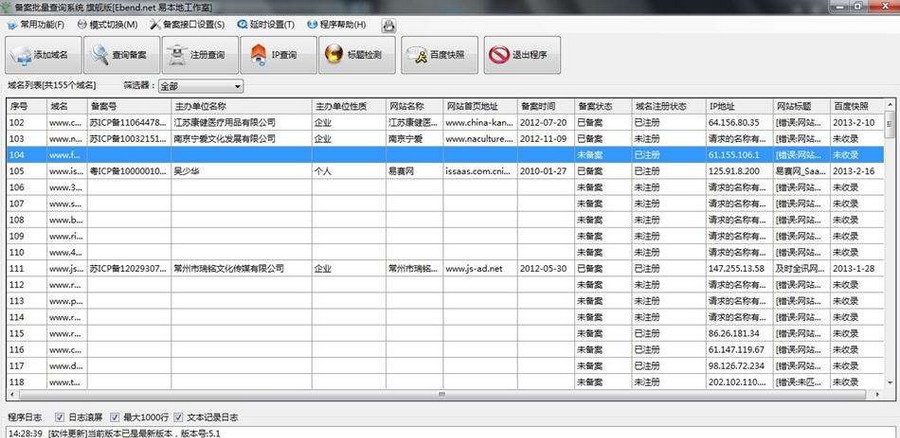Open the 程序帮助(H) menu

336,25
